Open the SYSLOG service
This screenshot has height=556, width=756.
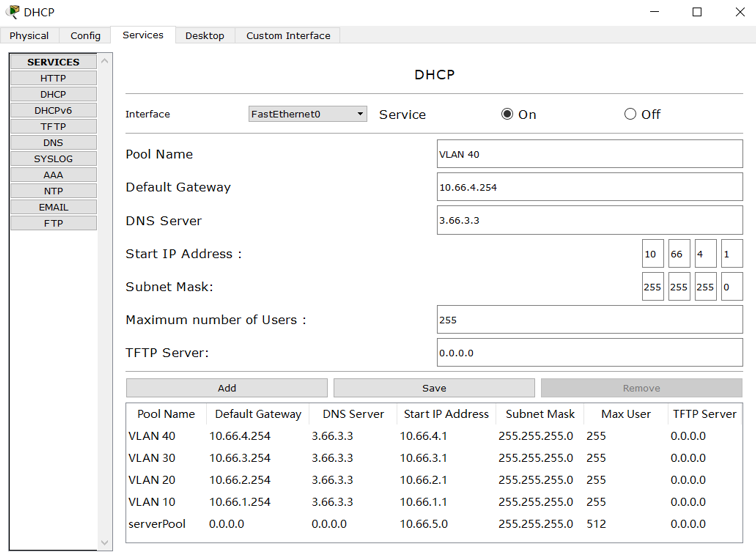pyautogui.click(x=54, y=159)
